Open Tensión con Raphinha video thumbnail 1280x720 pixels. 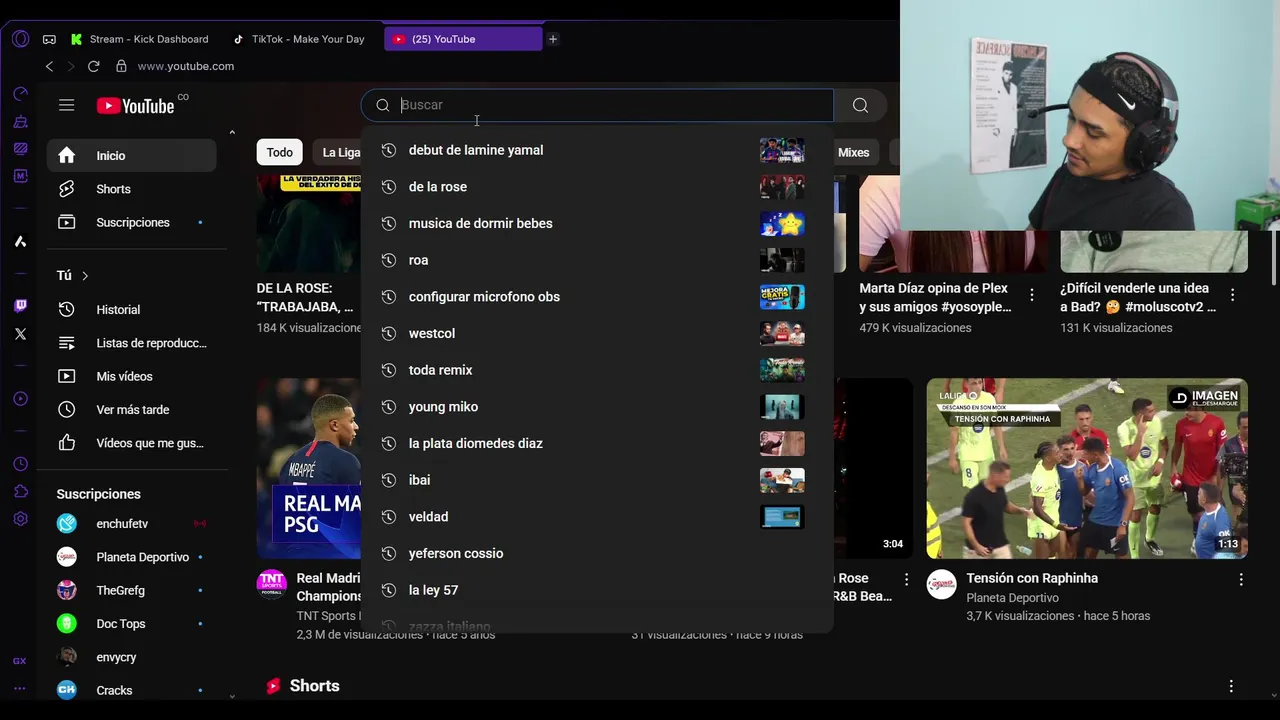coord(1087,468)
